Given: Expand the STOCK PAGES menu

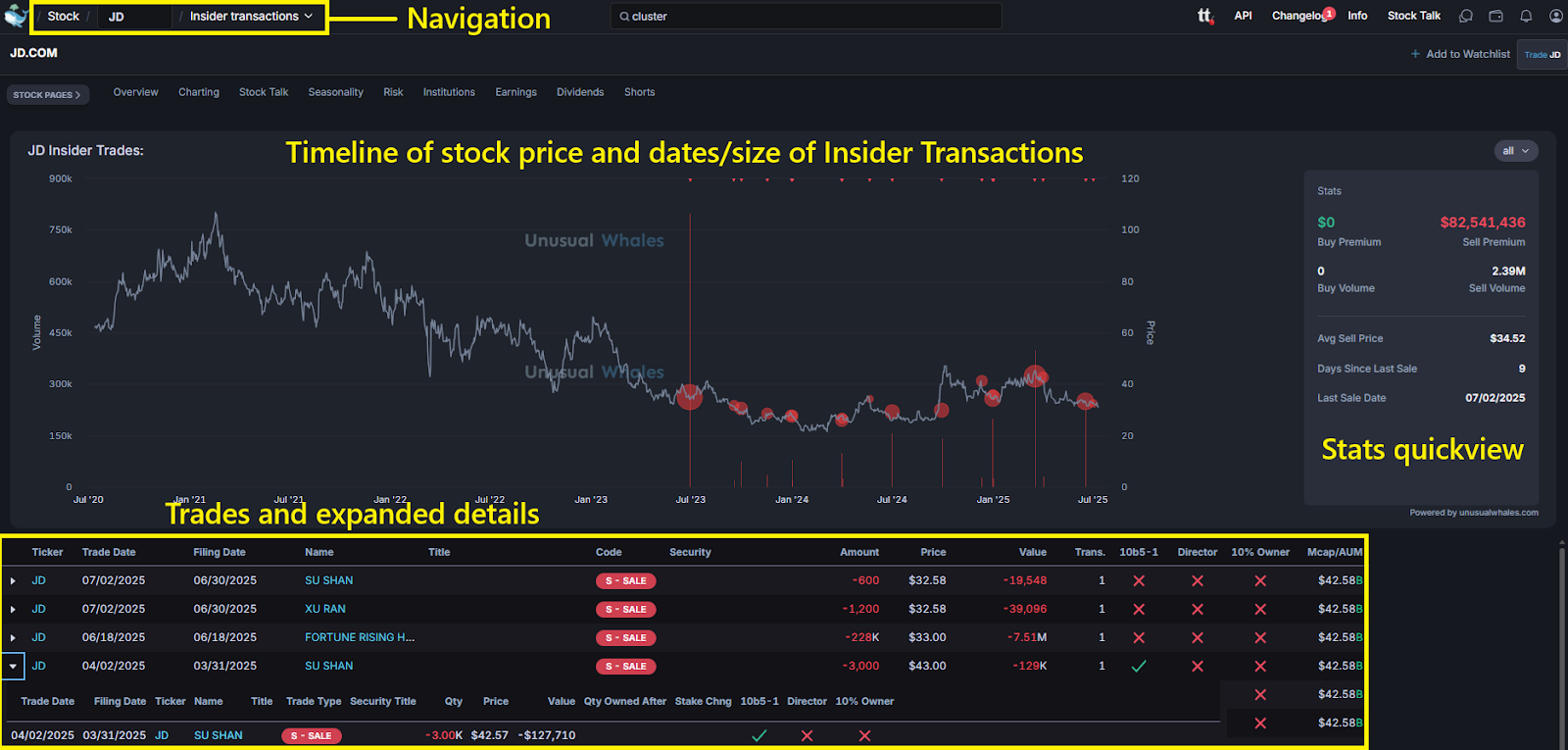Looking at the screenshot, I should (x=48, y=95).
